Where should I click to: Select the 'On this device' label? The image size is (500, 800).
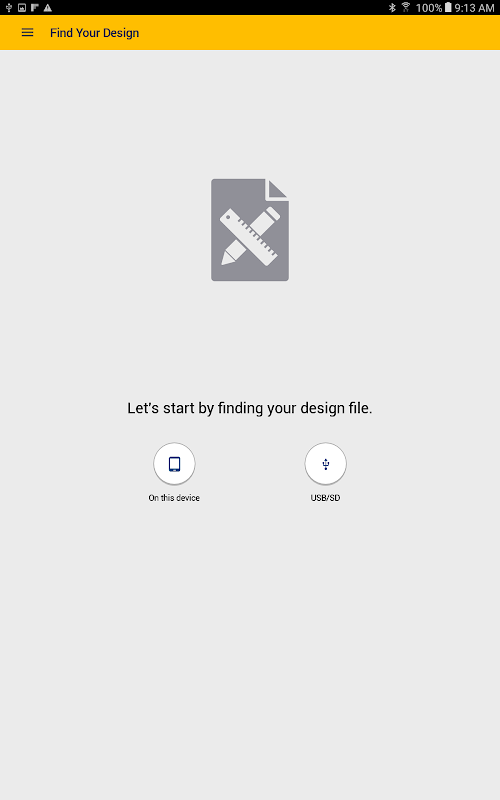[x=174, y=498]
